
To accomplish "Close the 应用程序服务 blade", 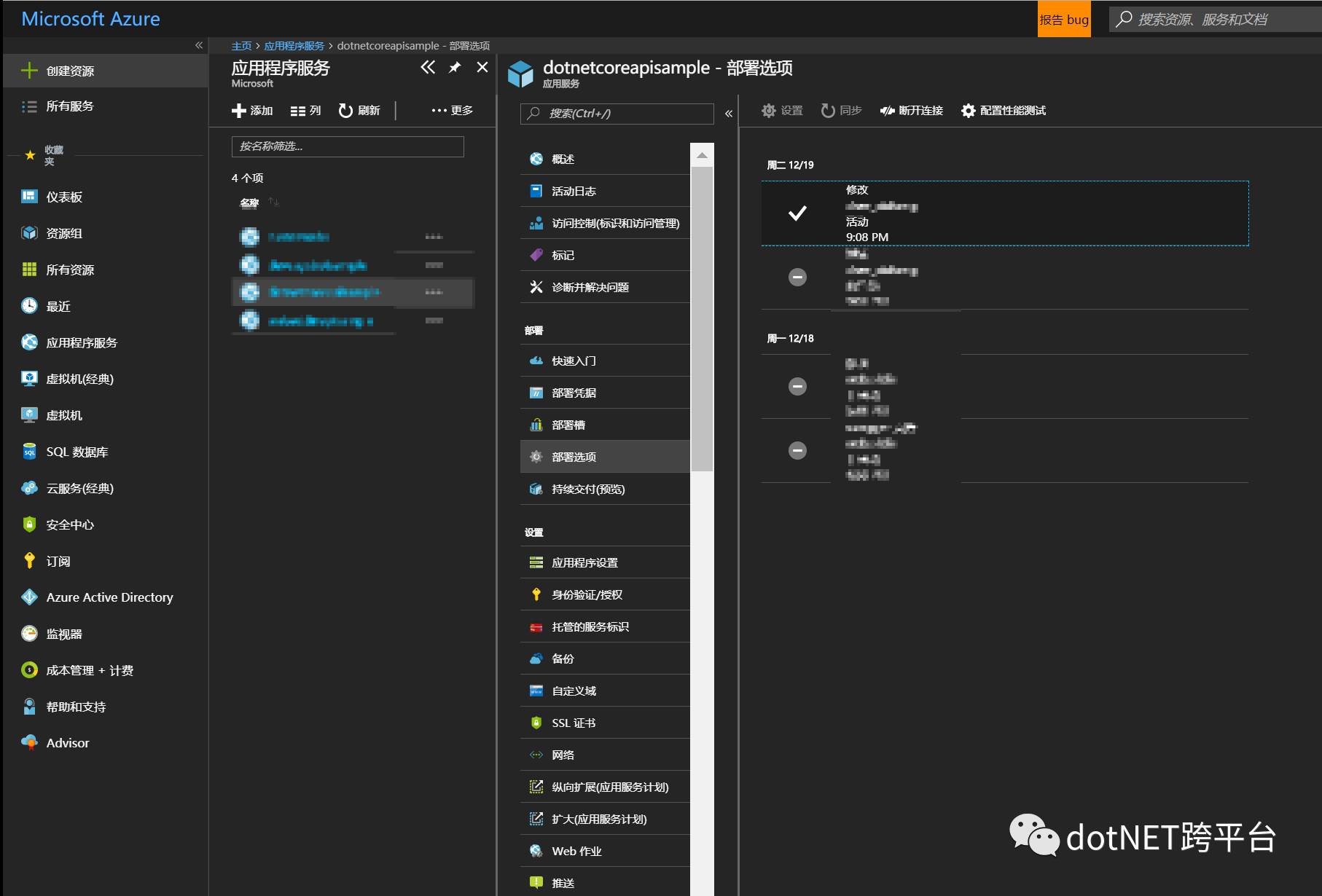I will click(482, 68).
